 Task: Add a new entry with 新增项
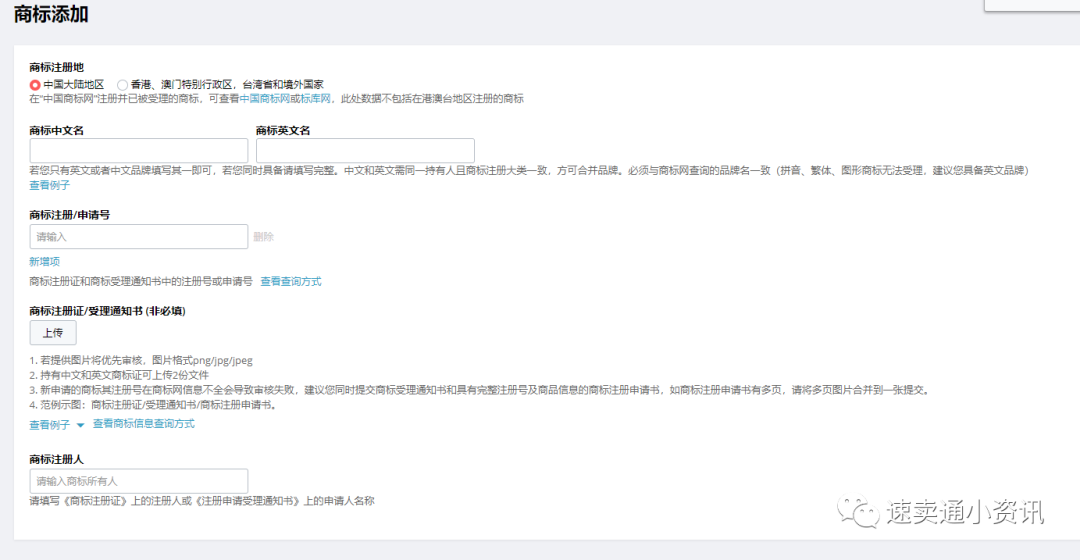[x=44, y=261]
